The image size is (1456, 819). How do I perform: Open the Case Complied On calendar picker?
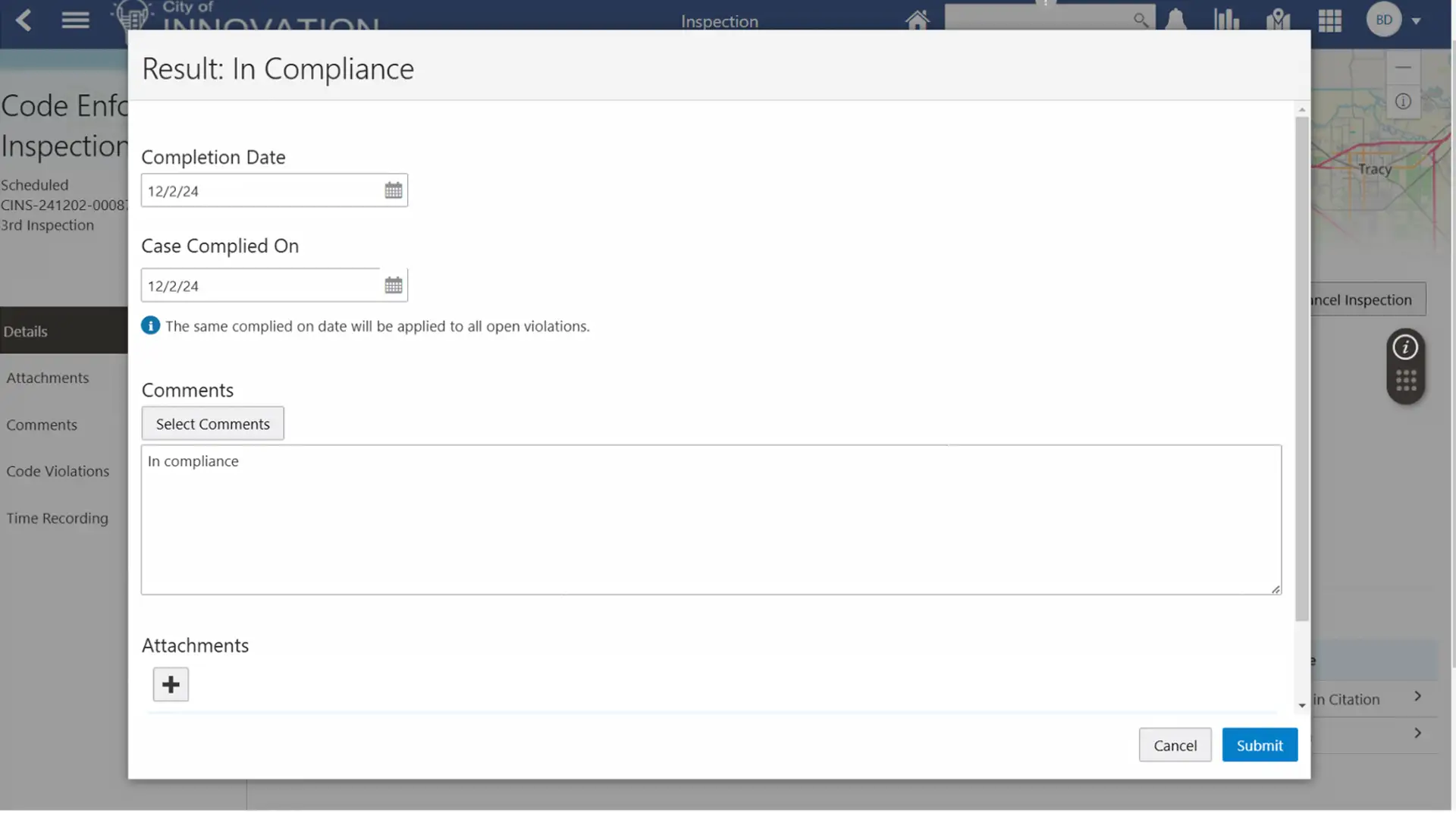tap(393, 285)
